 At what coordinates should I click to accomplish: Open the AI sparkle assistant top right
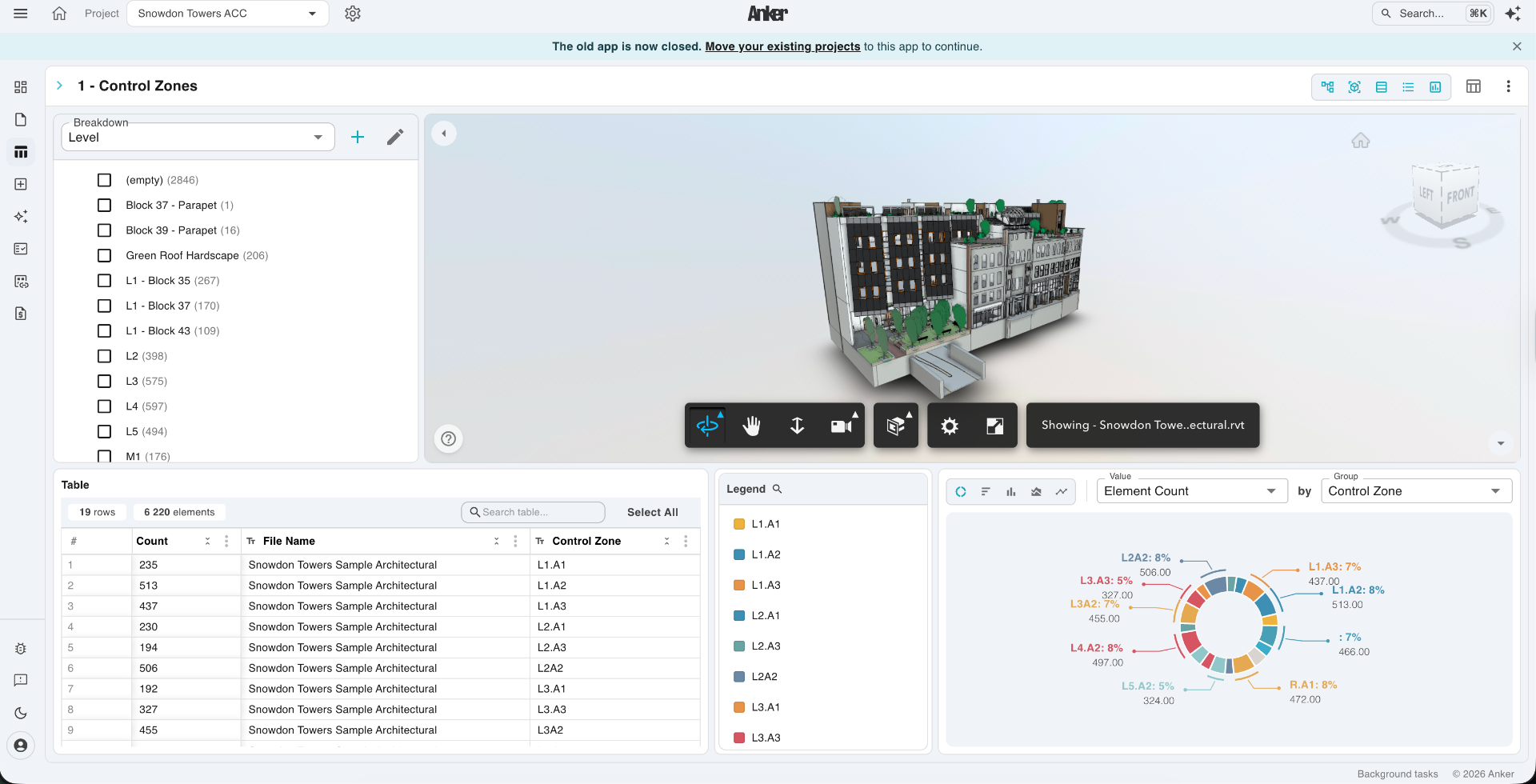tap(1513, 14)
